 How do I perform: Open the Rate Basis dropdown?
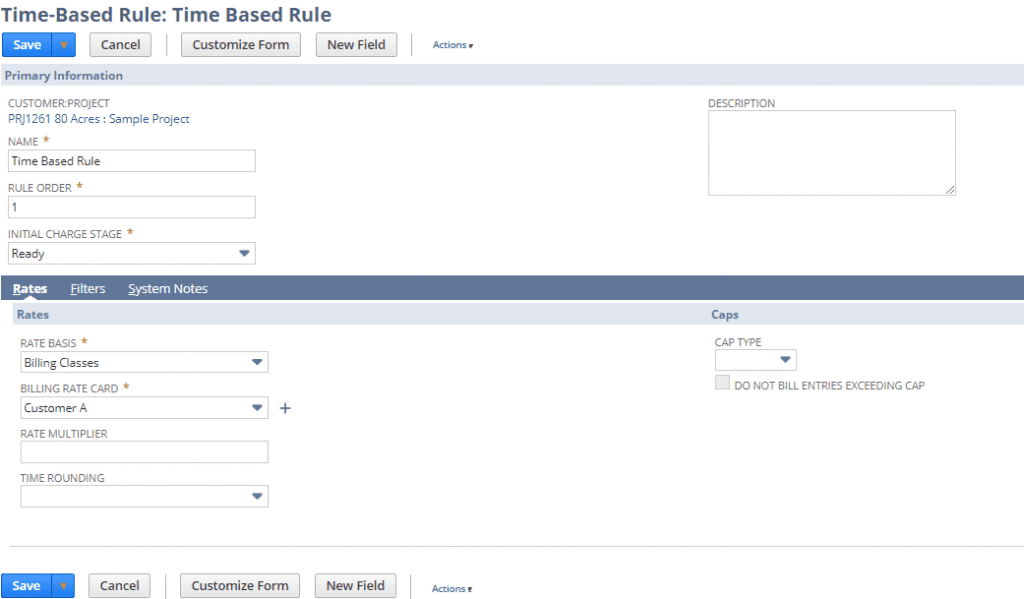[257, 363]
